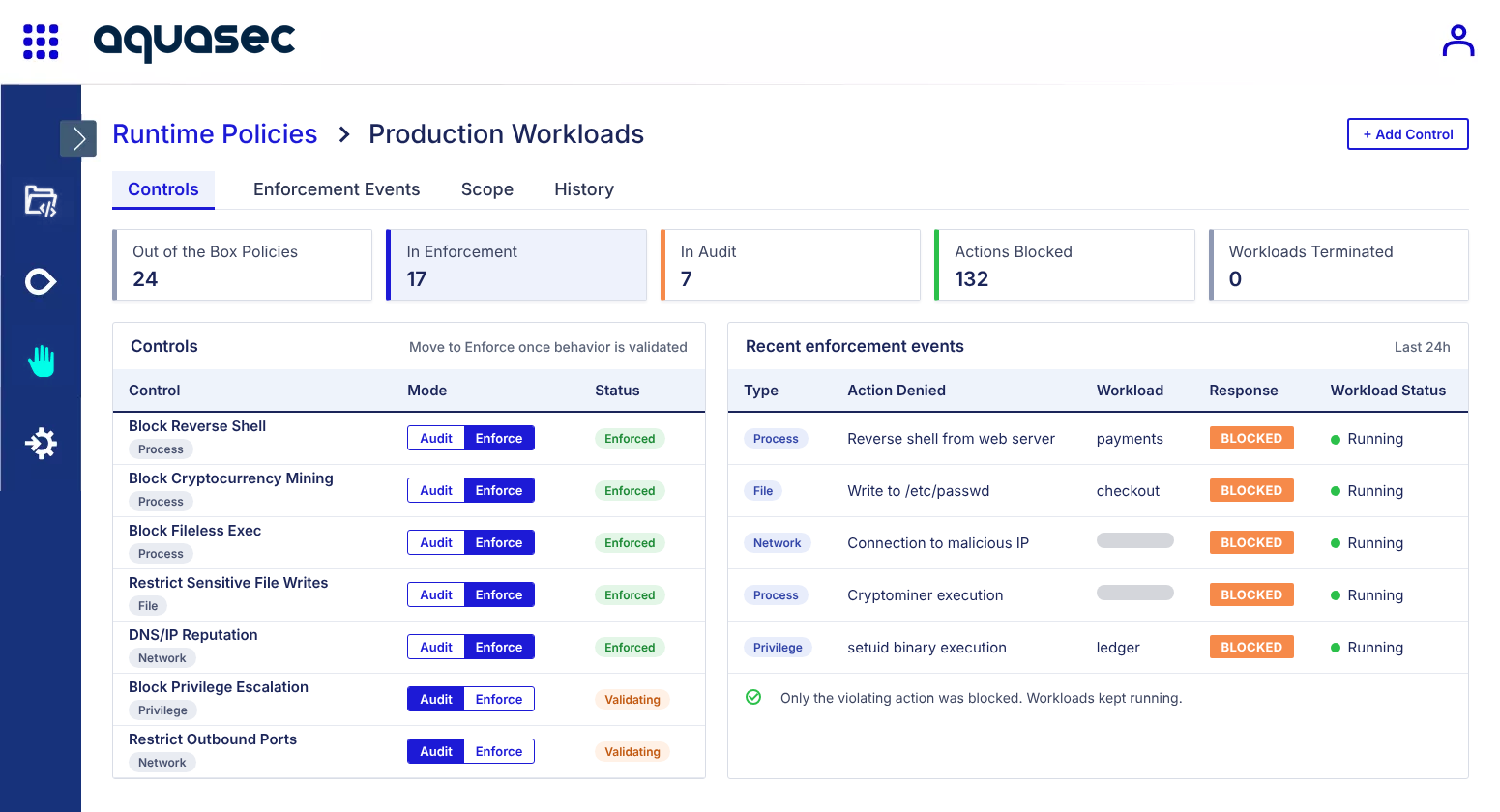Click the Workload Status column header

pyautogui.click(x=1388, y=391)
